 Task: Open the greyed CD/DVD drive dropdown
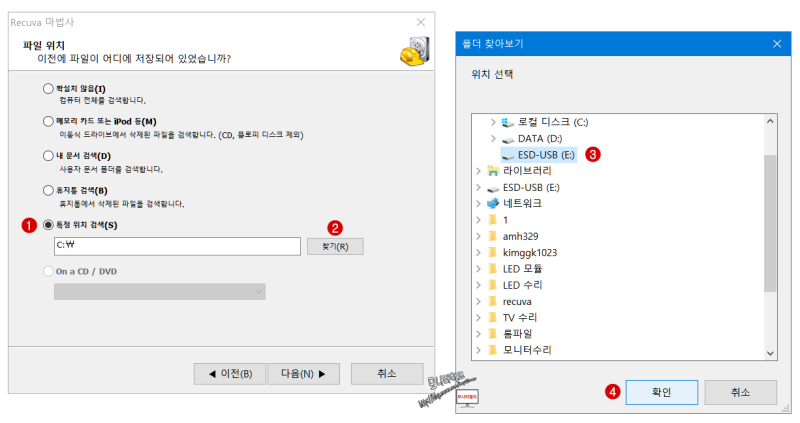click(160, 291)
